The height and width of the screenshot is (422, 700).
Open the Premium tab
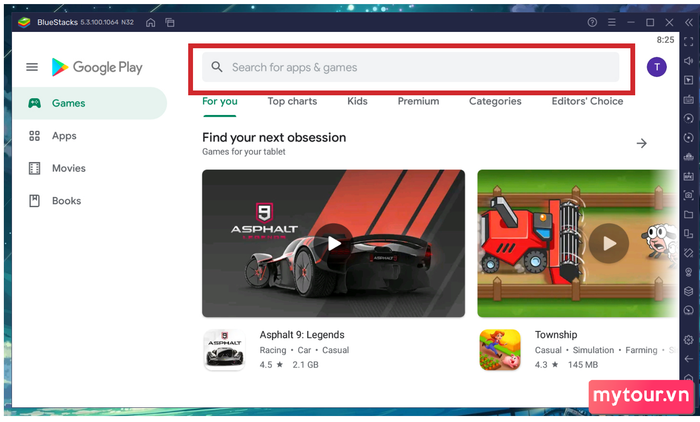click(x=418, y=101)
